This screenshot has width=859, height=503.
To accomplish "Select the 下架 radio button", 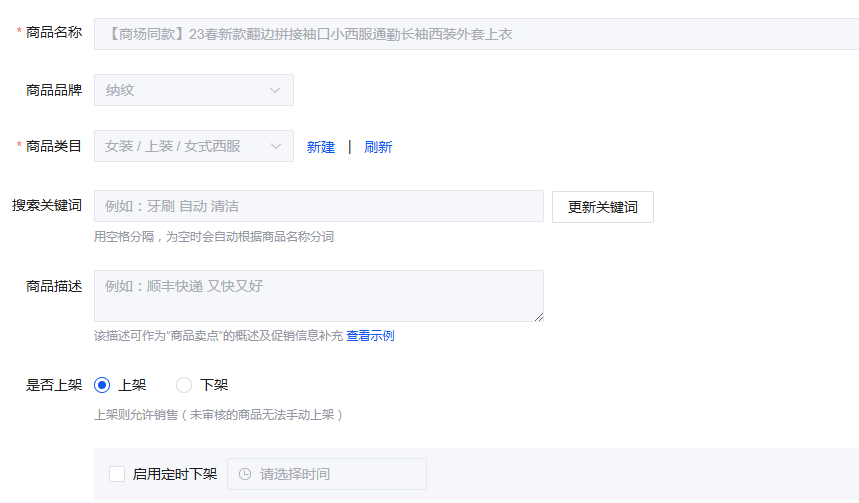I will 184,385.
